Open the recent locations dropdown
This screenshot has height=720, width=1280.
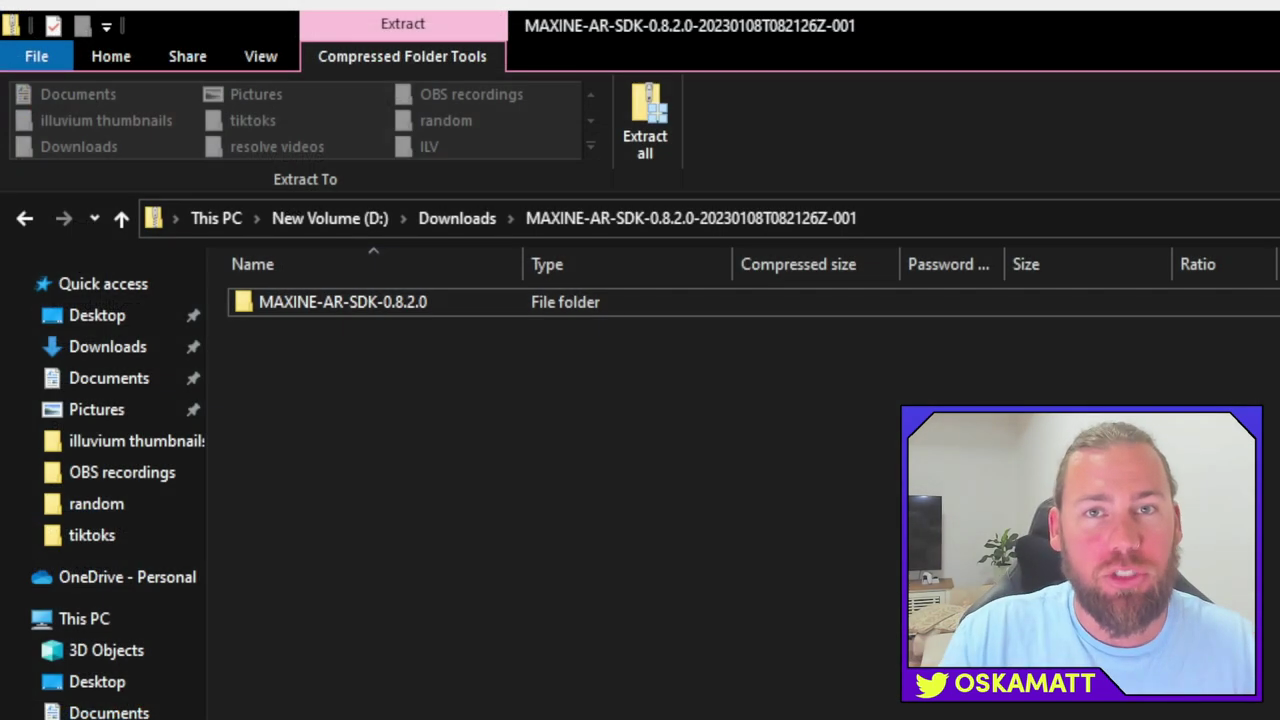click(94, 218)
